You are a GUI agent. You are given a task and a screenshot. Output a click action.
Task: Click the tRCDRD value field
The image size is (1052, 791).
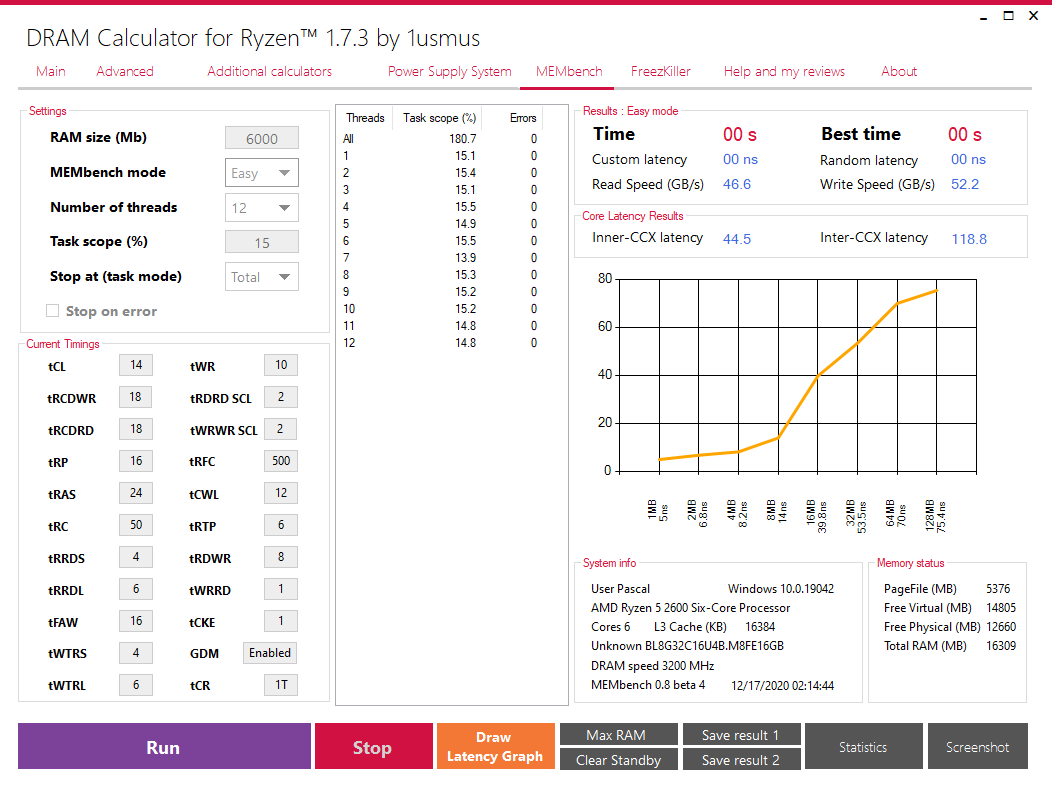pos(136,429)
